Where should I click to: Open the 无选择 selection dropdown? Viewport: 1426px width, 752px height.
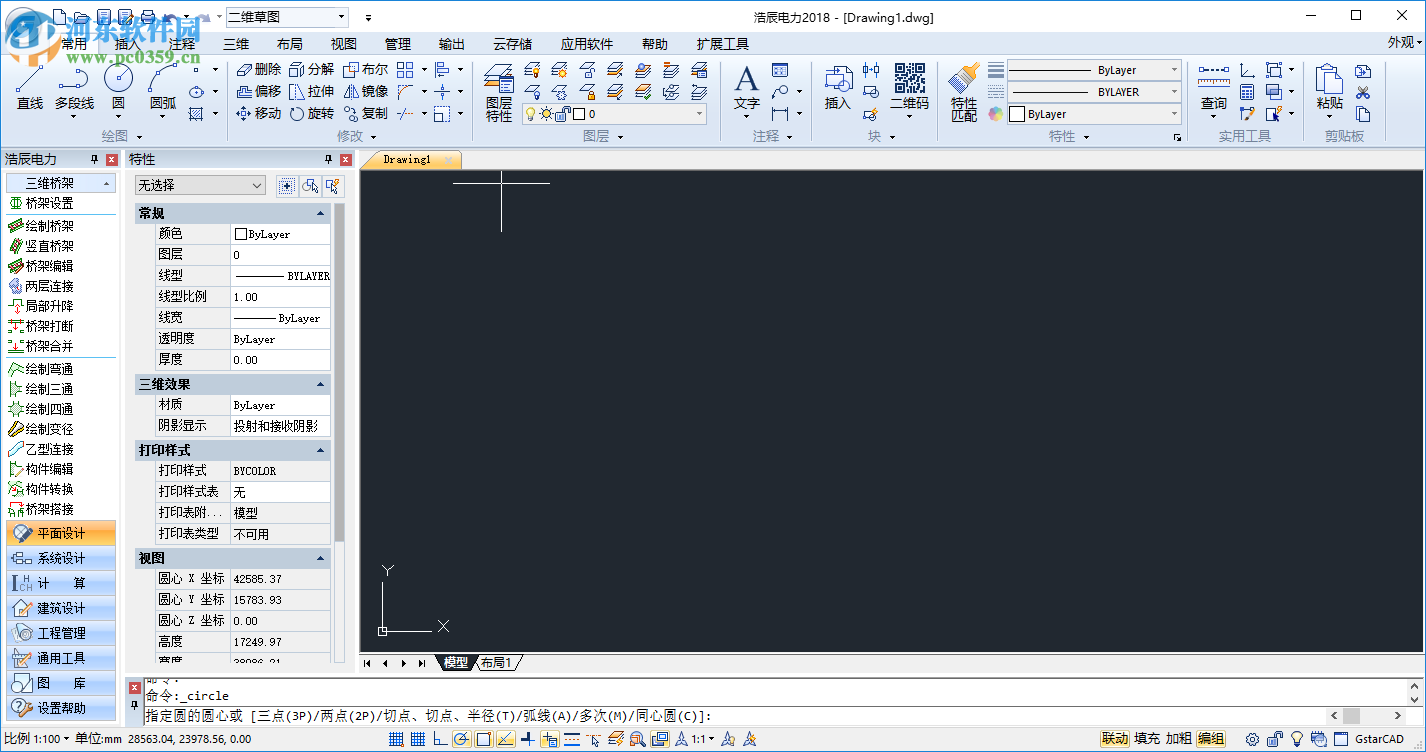point(200,185)
